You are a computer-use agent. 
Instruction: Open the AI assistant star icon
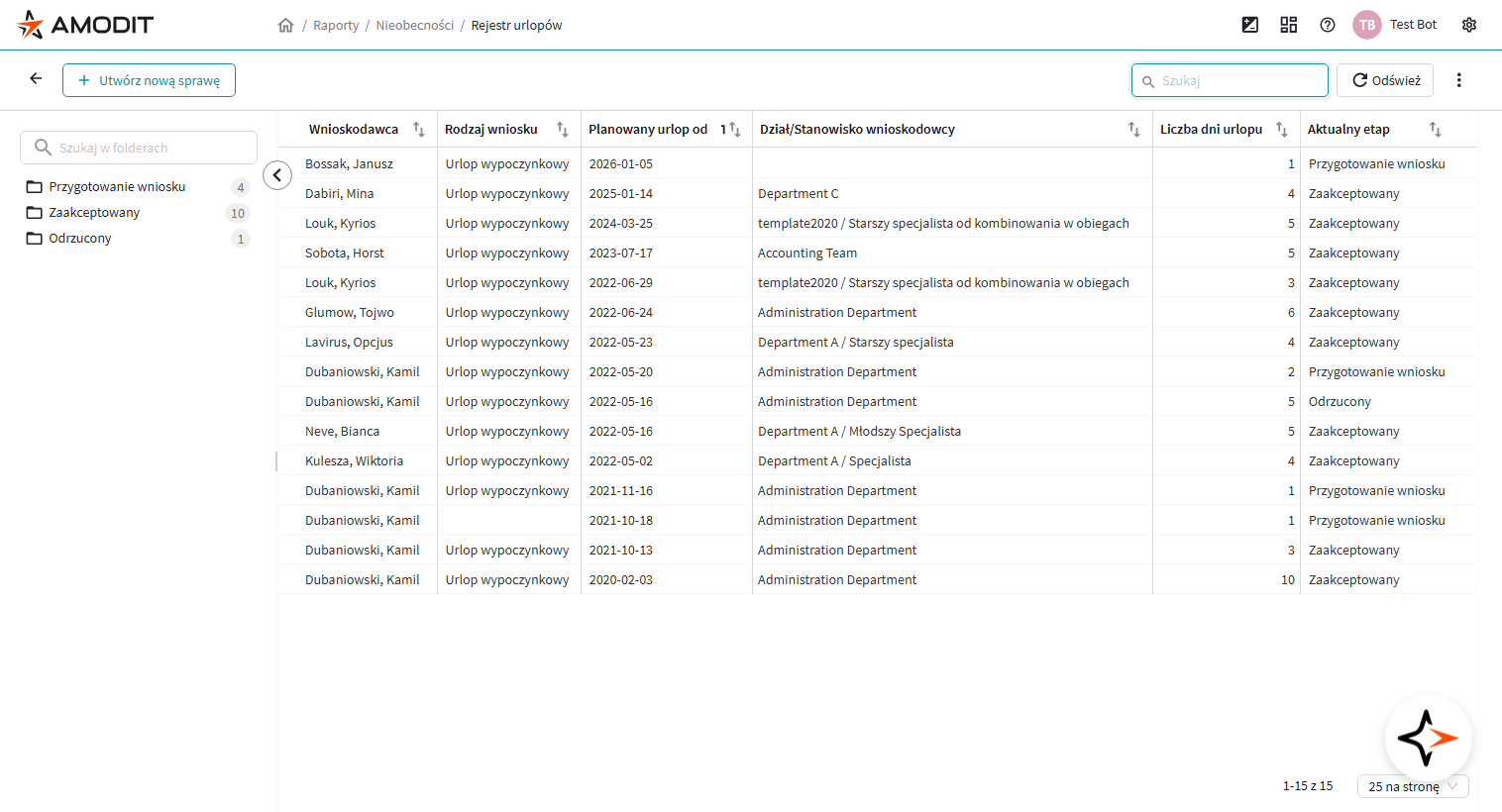click(x=1428, y=738)
